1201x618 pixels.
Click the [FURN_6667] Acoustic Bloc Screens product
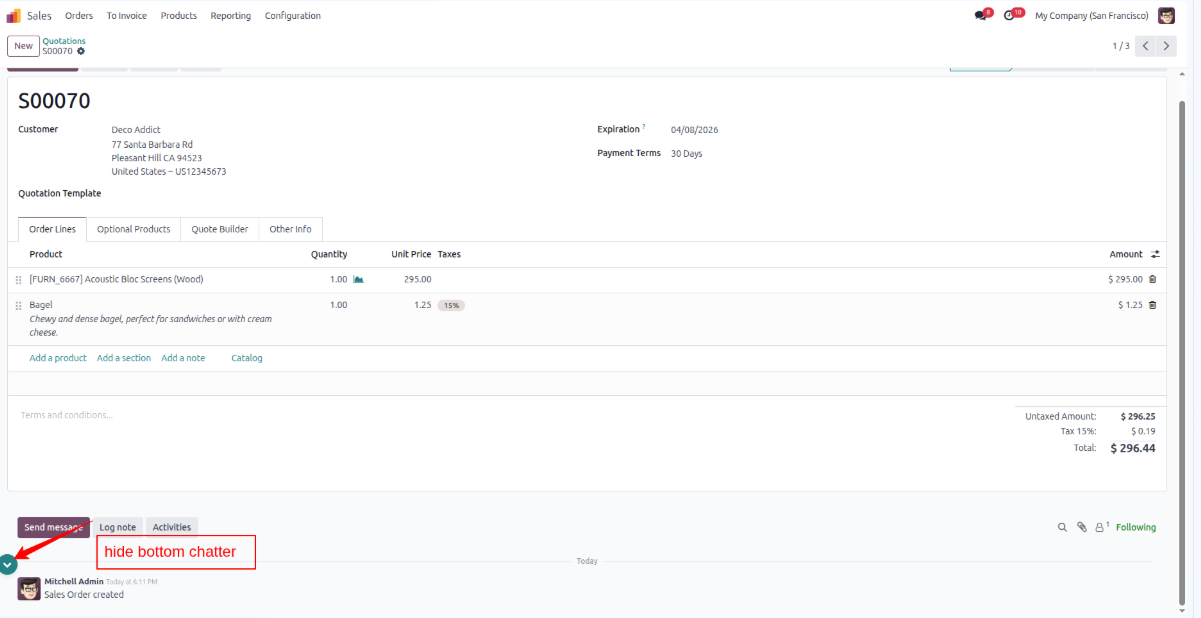(116, 280)
